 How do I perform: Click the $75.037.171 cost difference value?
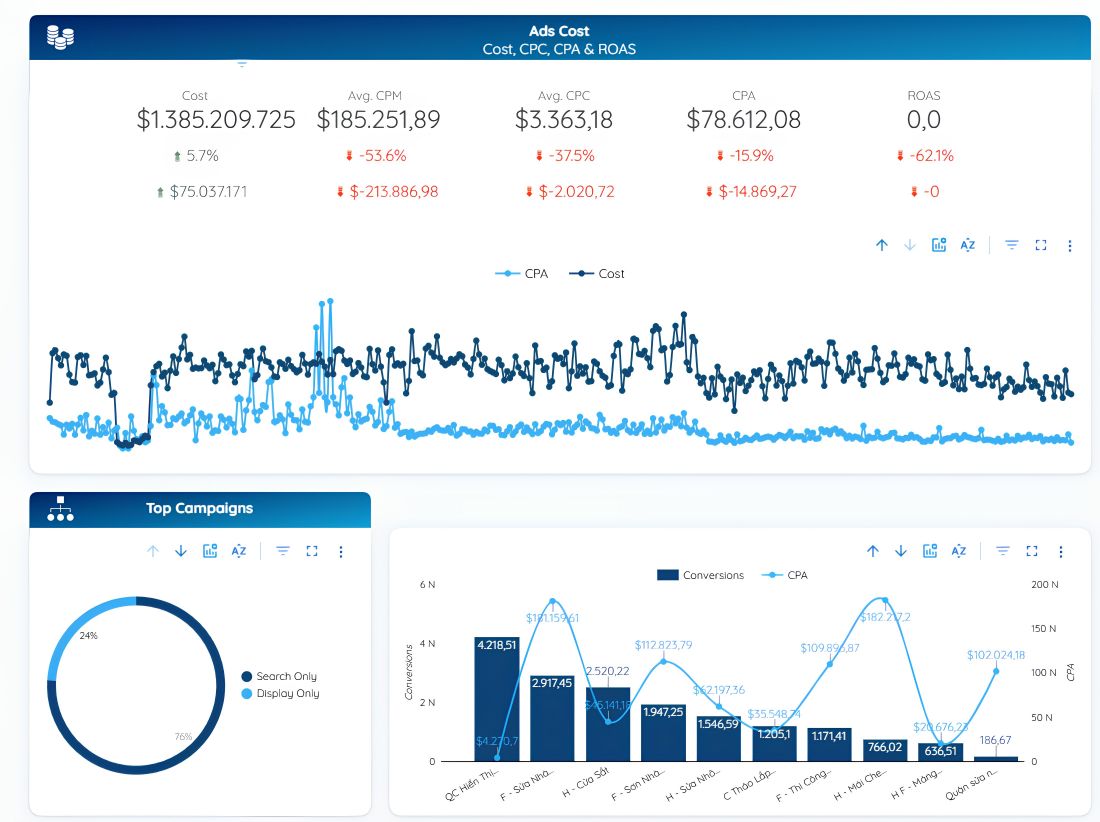(x=202, y=191)
